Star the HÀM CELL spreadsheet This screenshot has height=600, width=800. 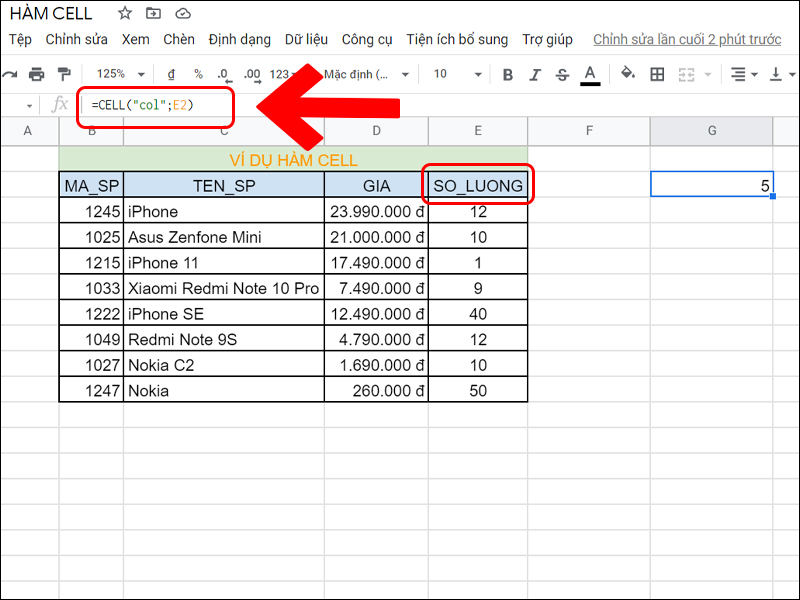(124, 13)
